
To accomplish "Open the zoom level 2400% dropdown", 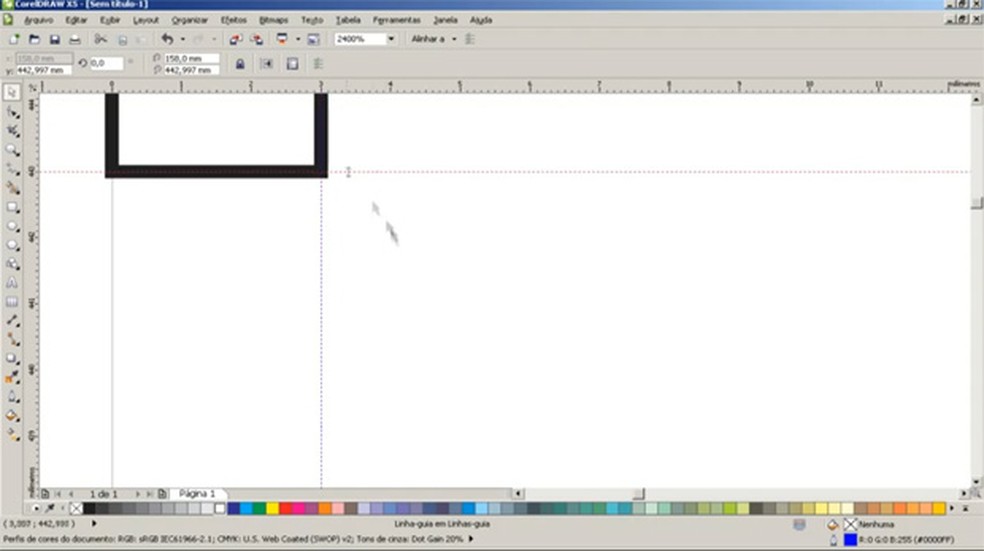I will [x=391, y=39].
